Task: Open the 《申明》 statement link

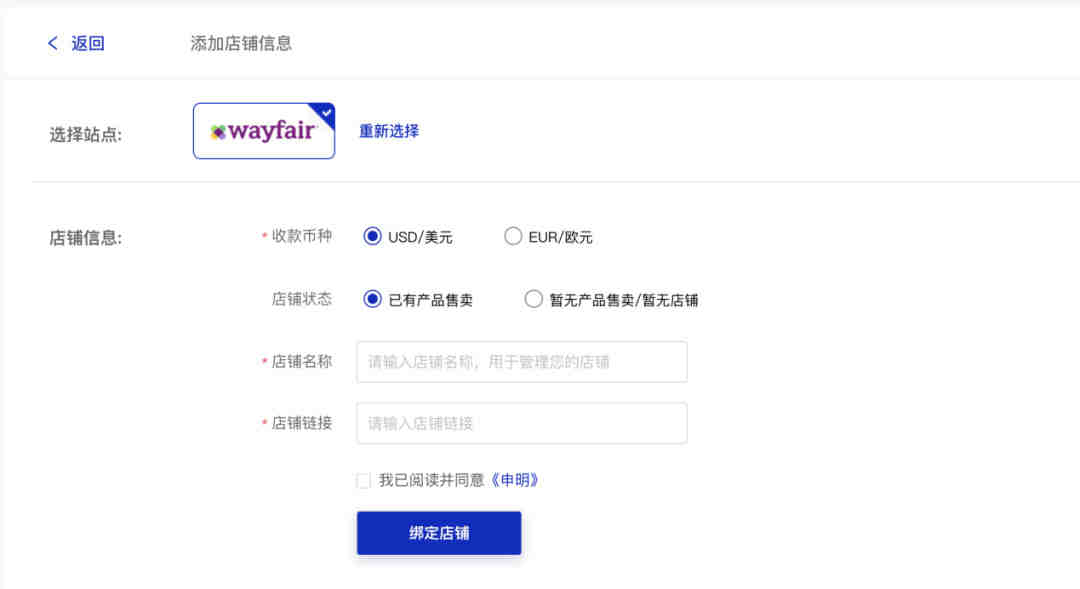Action: (515, 480)
